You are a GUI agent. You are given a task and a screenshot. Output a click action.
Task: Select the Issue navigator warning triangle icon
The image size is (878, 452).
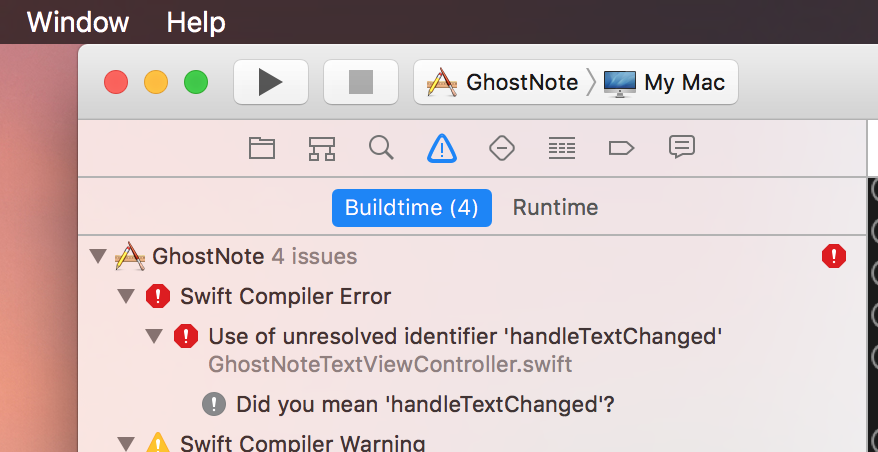tap(442, 148)
